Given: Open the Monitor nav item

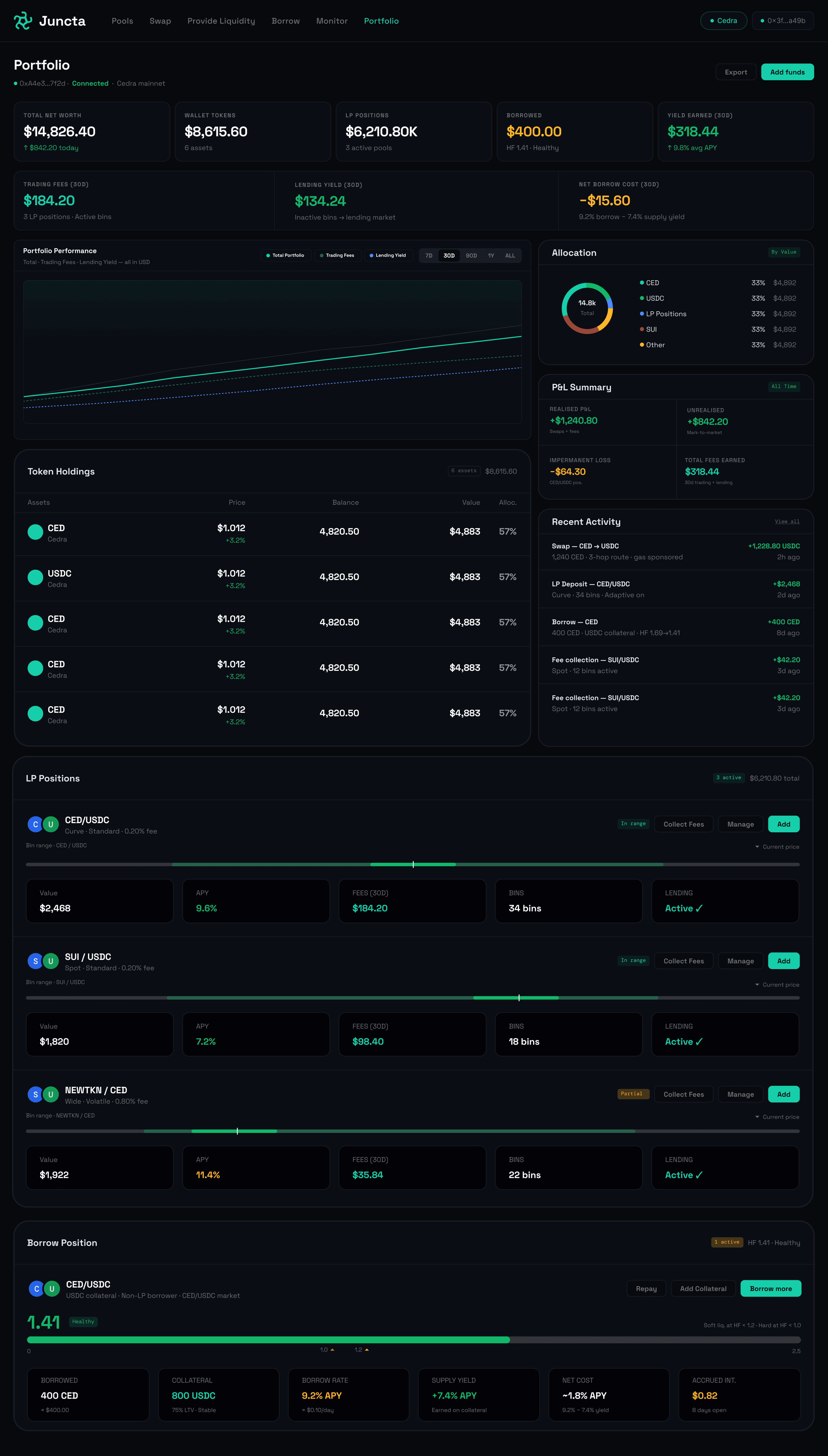Looking at the screenshot, I should click(331, 21).
